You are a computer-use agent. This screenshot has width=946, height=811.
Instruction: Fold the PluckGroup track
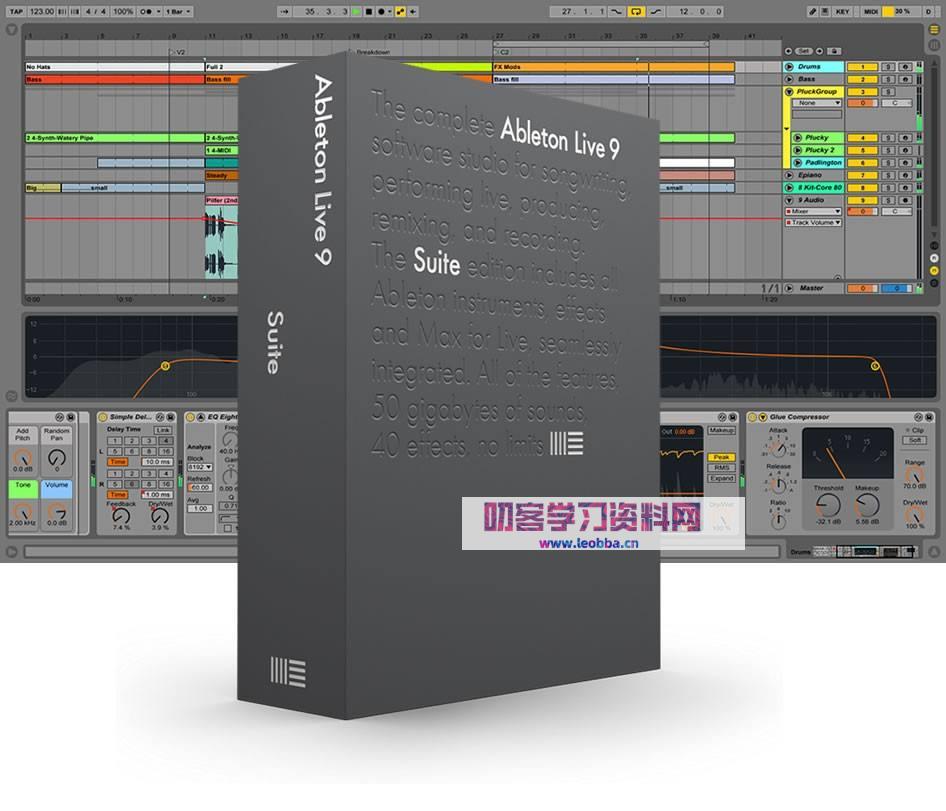click(x=789, y=92)
